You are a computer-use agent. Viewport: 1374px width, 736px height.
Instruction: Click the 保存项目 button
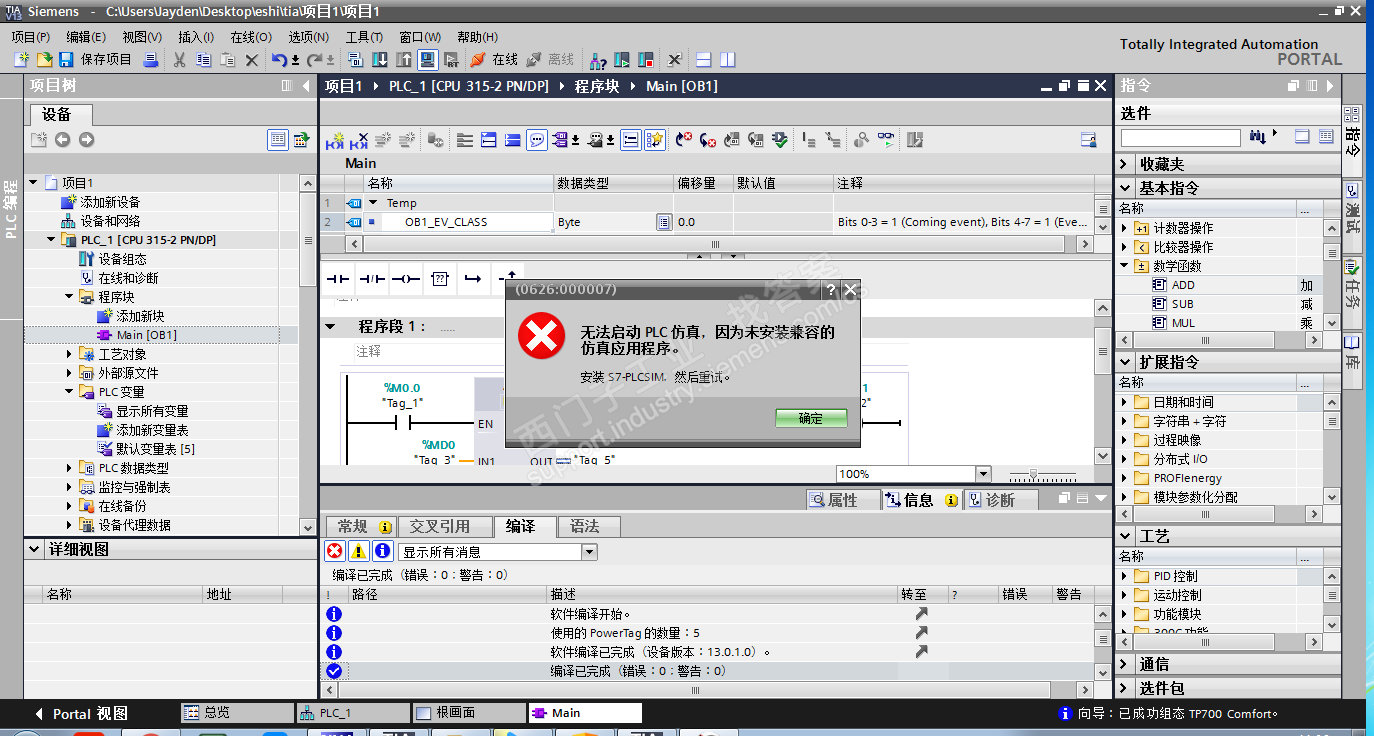click(96, 60)
